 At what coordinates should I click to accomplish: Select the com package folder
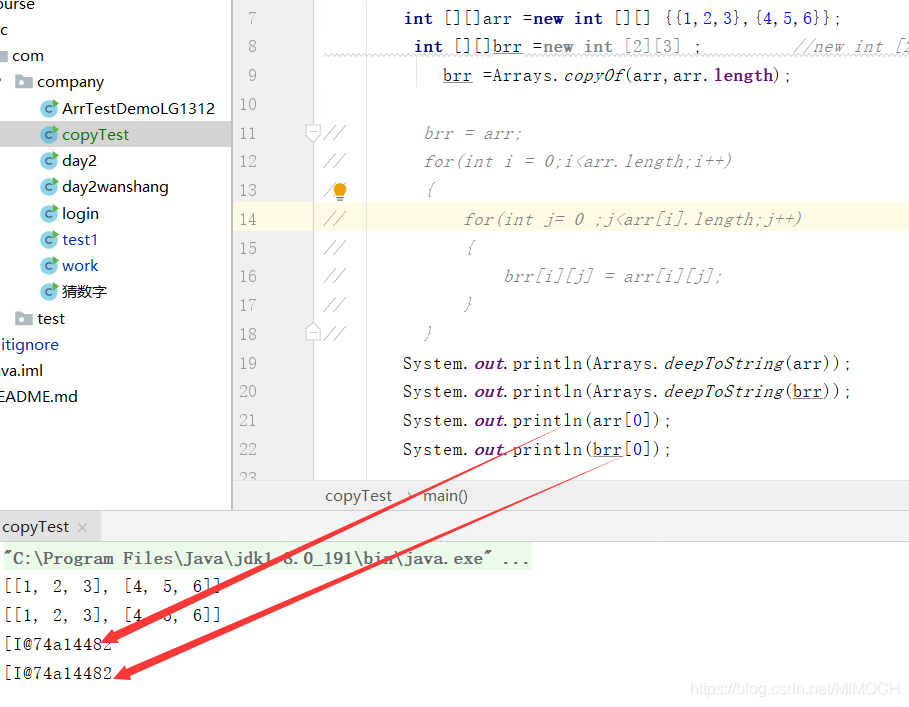28,56
